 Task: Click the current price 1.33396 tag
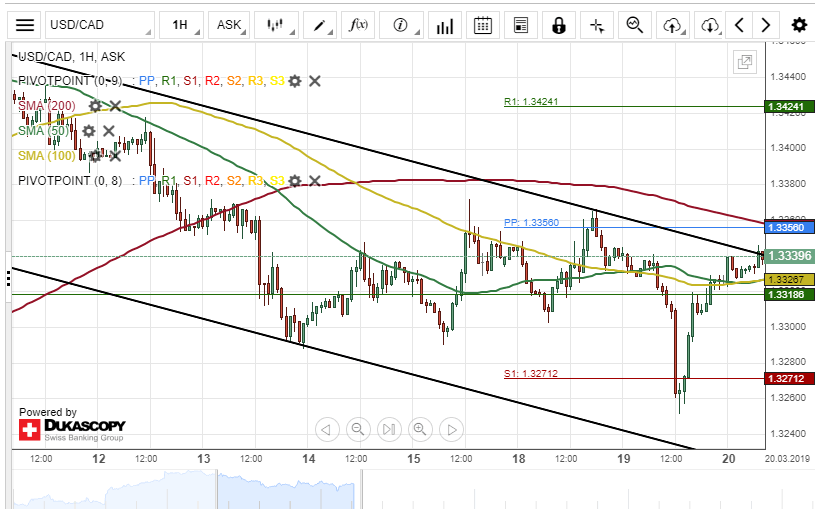tap(789, 256)
